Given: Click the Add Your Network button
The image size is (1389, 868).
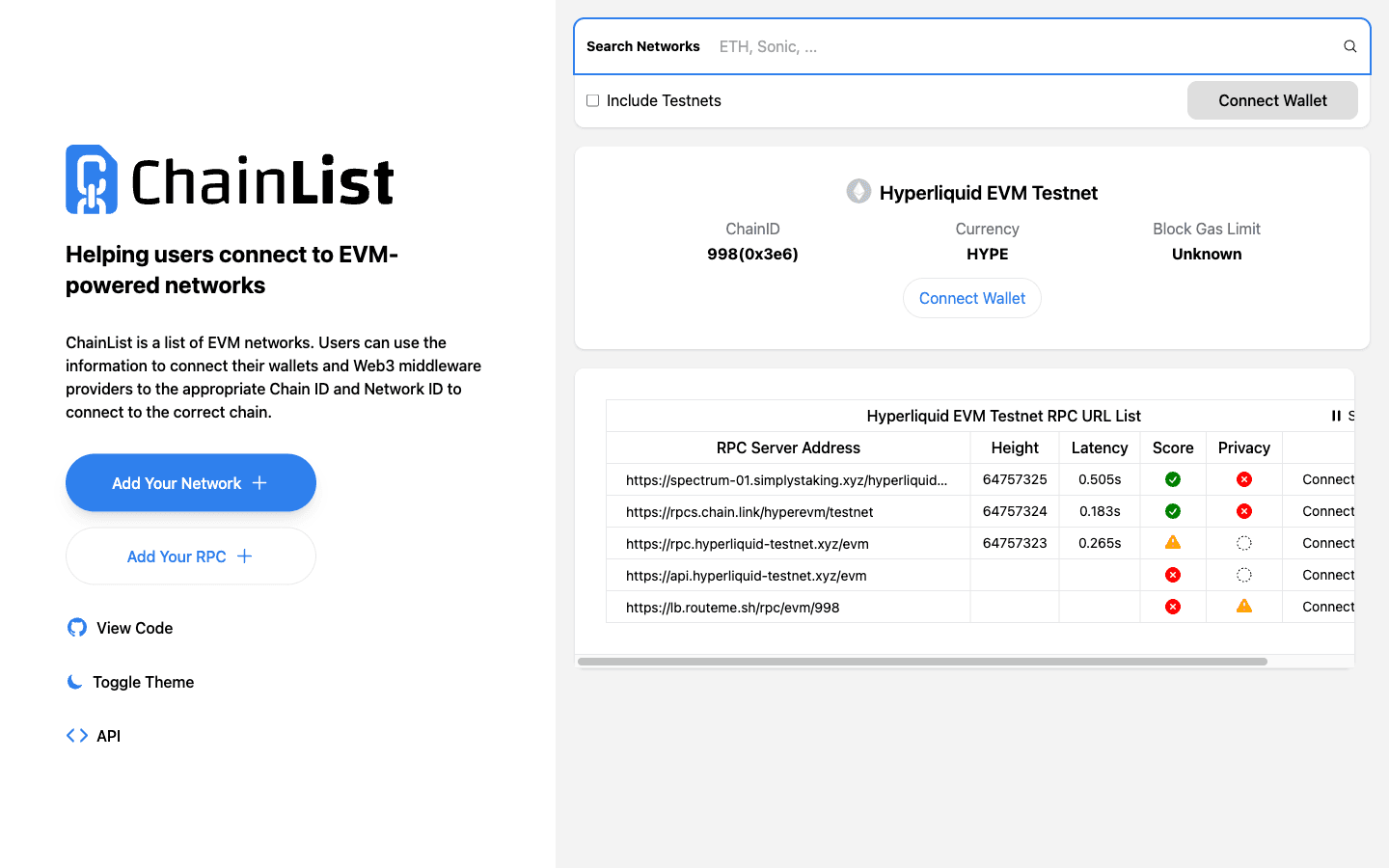Looking at the screenshot, I should [x=191, y=483].
